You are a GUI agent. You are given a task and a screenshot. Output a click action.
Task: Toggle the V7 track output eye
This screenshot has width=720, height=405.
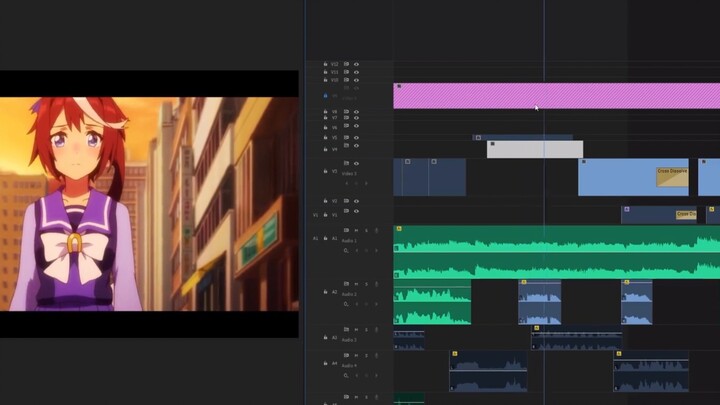tap(356, 118)
